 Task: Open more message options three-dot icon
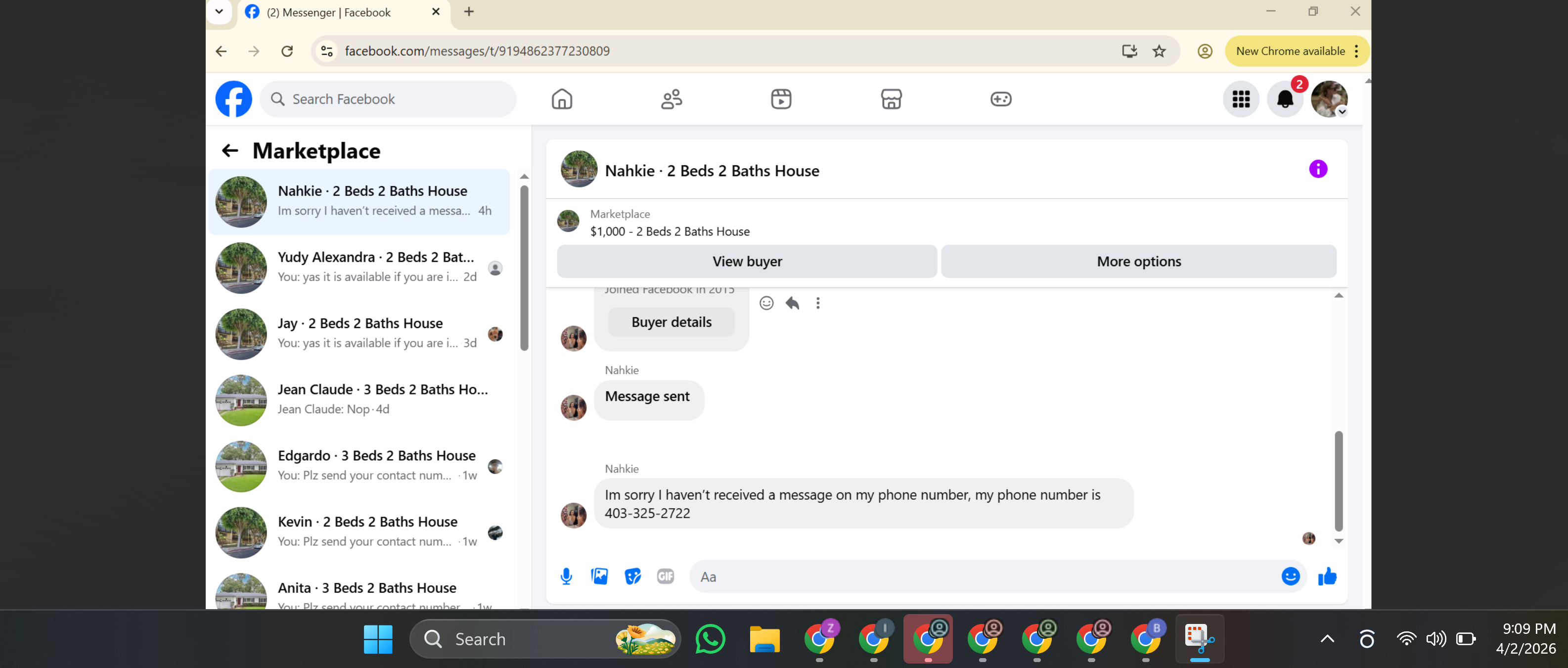[x=818, y=303]
